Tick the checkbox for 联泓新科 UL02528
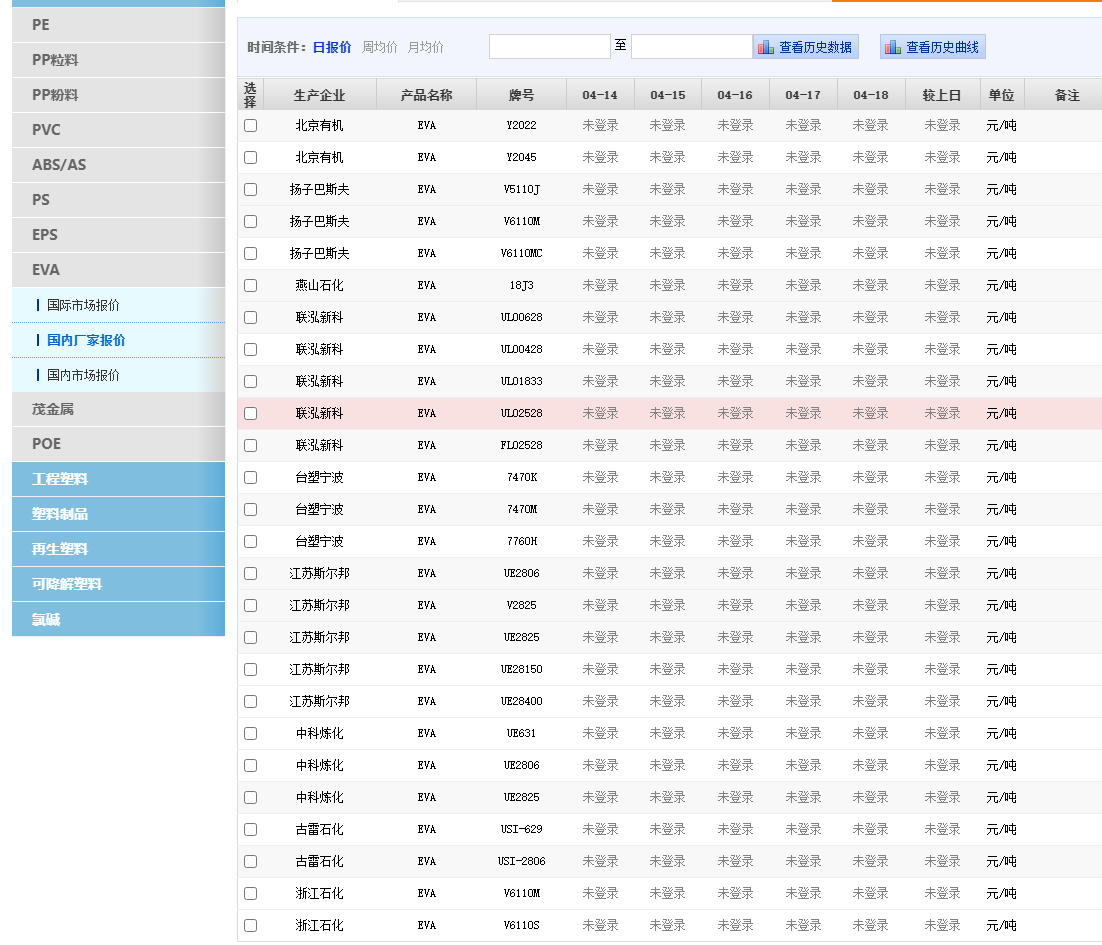 coord(250,413)
